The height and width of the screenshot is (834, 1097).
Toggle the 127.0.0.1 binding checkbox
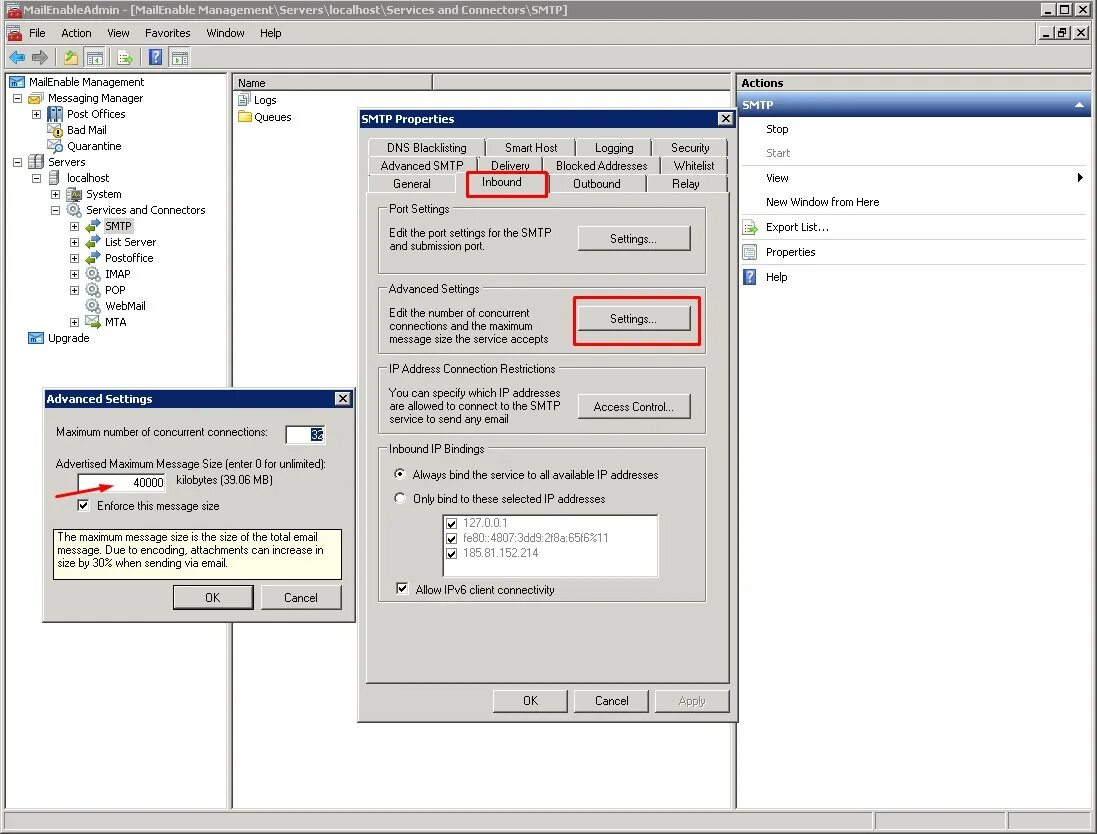click(451, 523)
